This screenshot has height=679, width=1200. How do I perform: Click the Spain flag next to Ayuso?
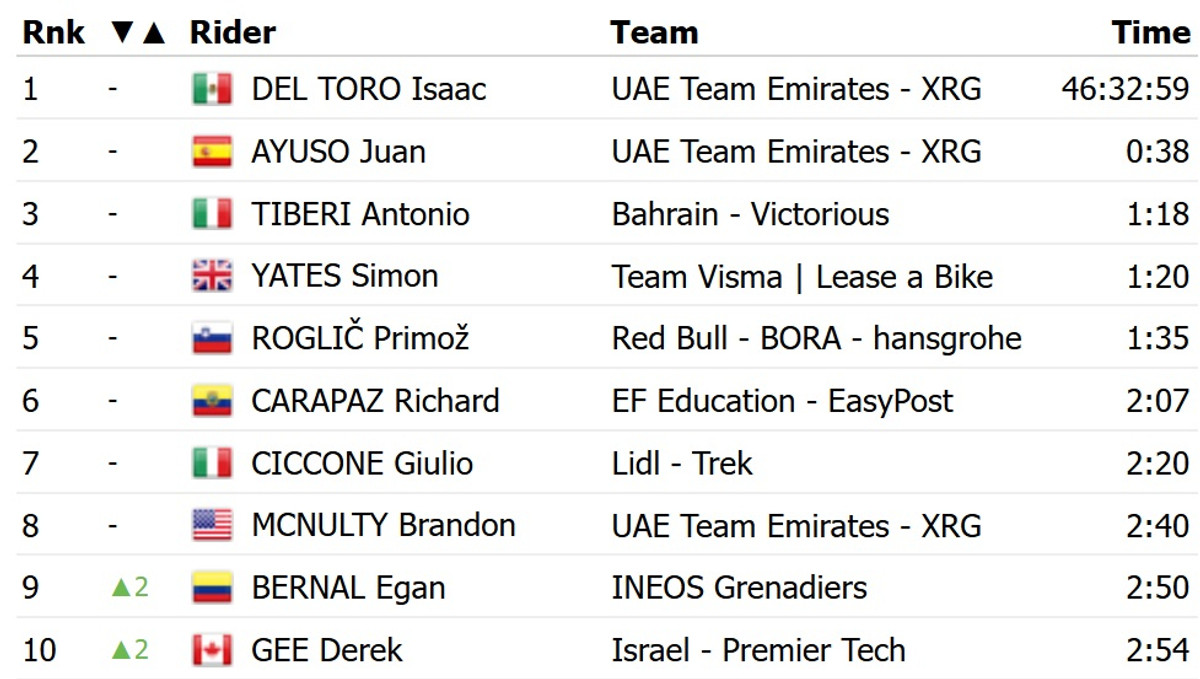click(212, 152)
